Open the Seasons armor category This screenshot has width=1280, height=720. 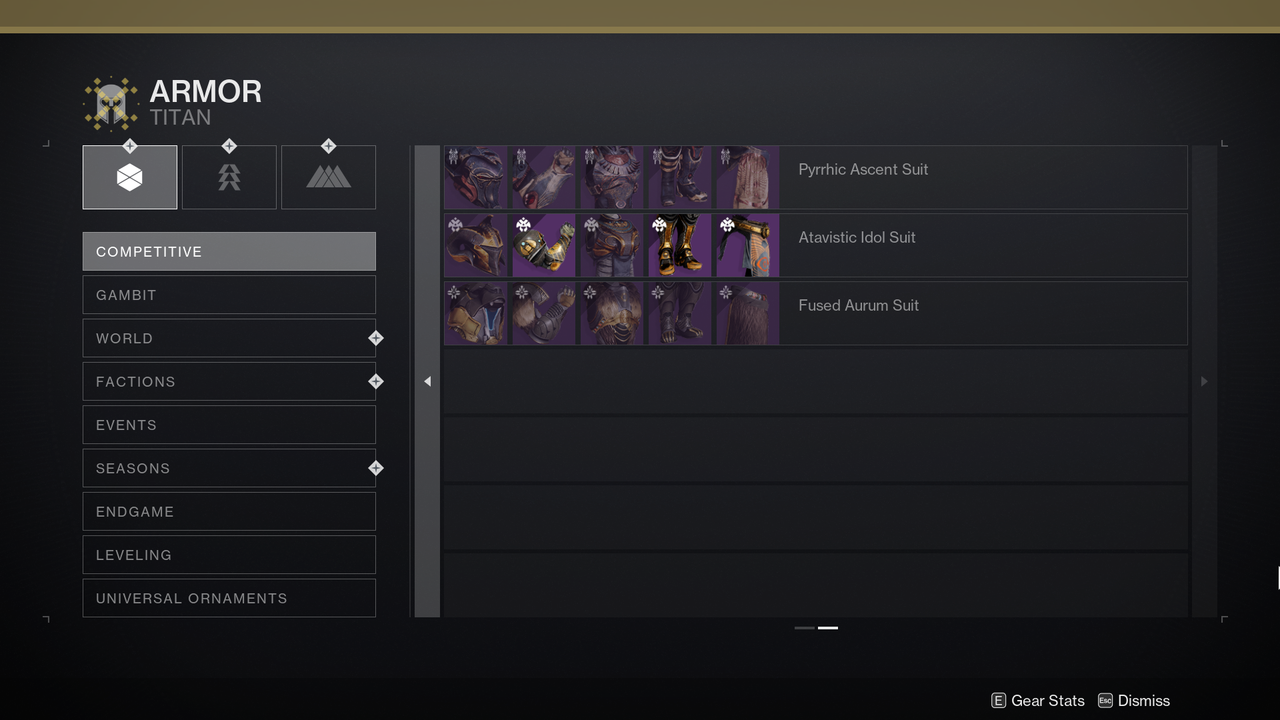pyautogui.click(x=229, y=468)
